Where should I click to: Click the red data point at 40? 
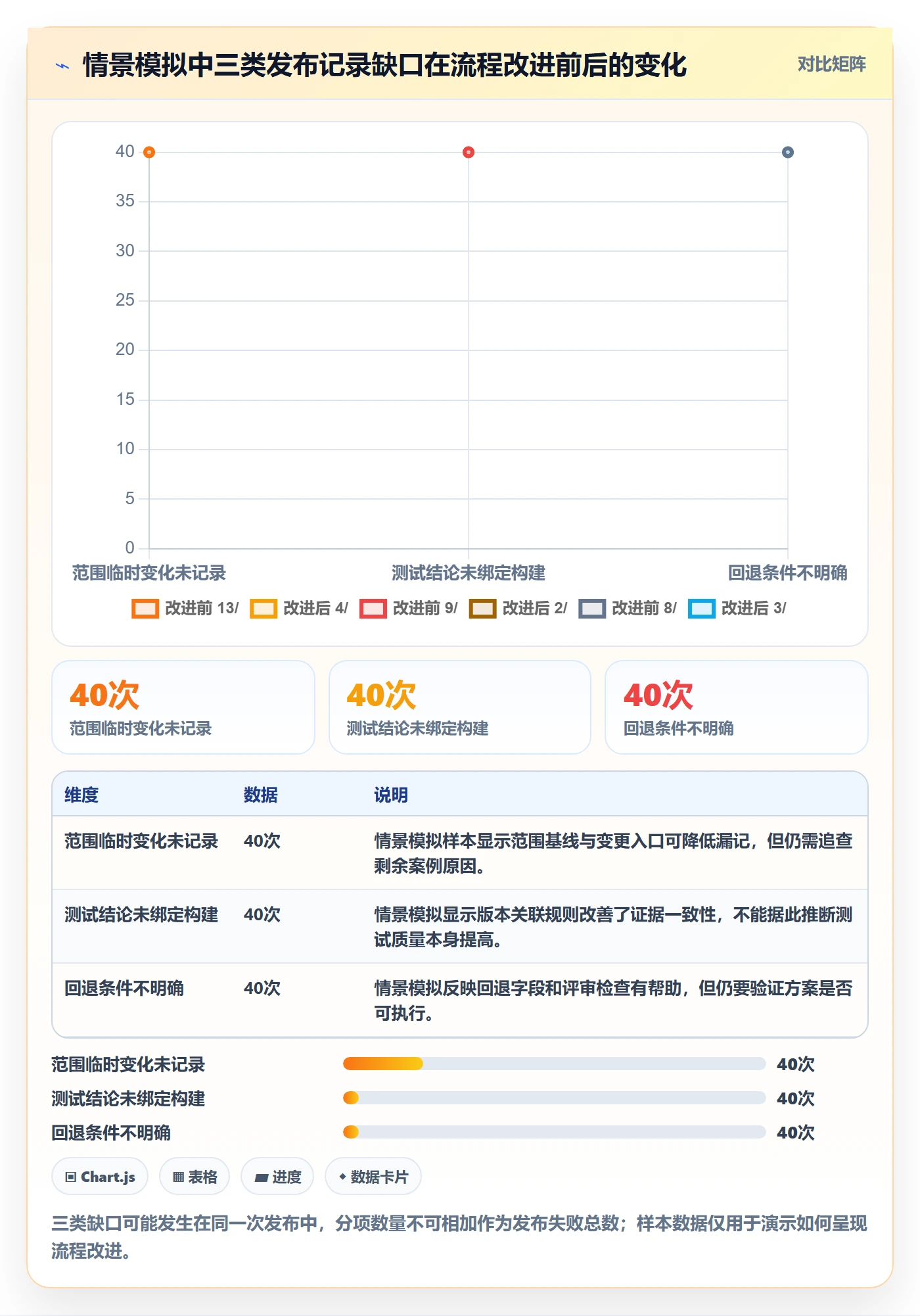click(x=469, y=153)
